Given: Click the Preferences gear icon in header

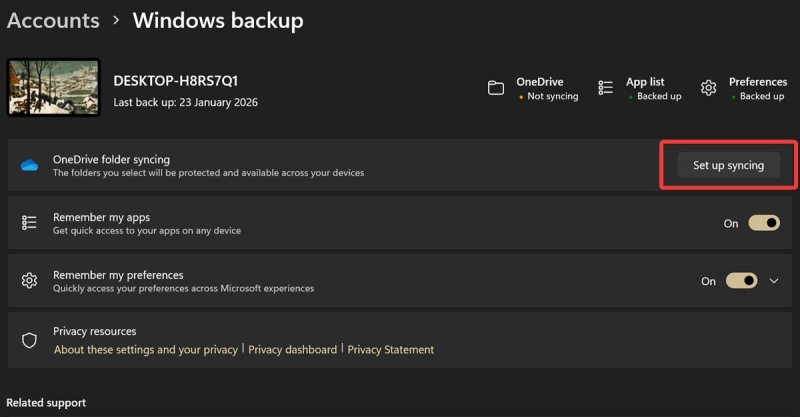Looking at the screenshot, I should (x=709, y=88).
